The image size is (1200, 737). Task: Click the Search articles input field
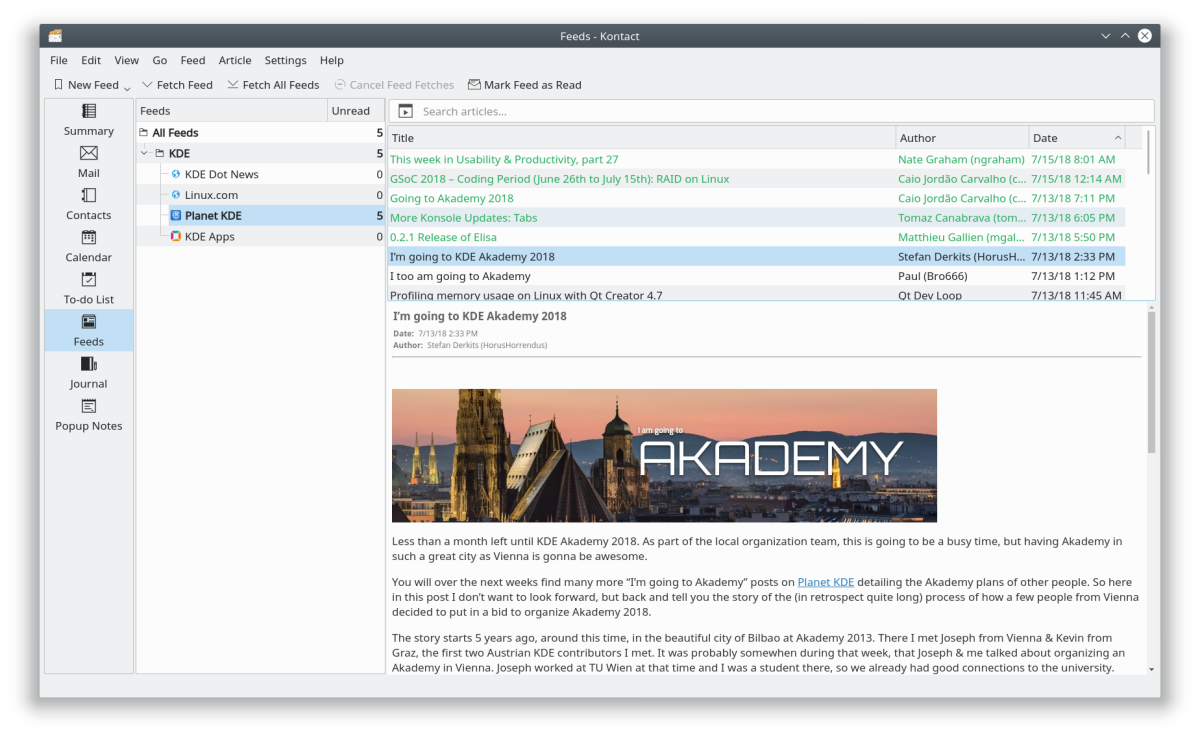[x=780, y=111]
